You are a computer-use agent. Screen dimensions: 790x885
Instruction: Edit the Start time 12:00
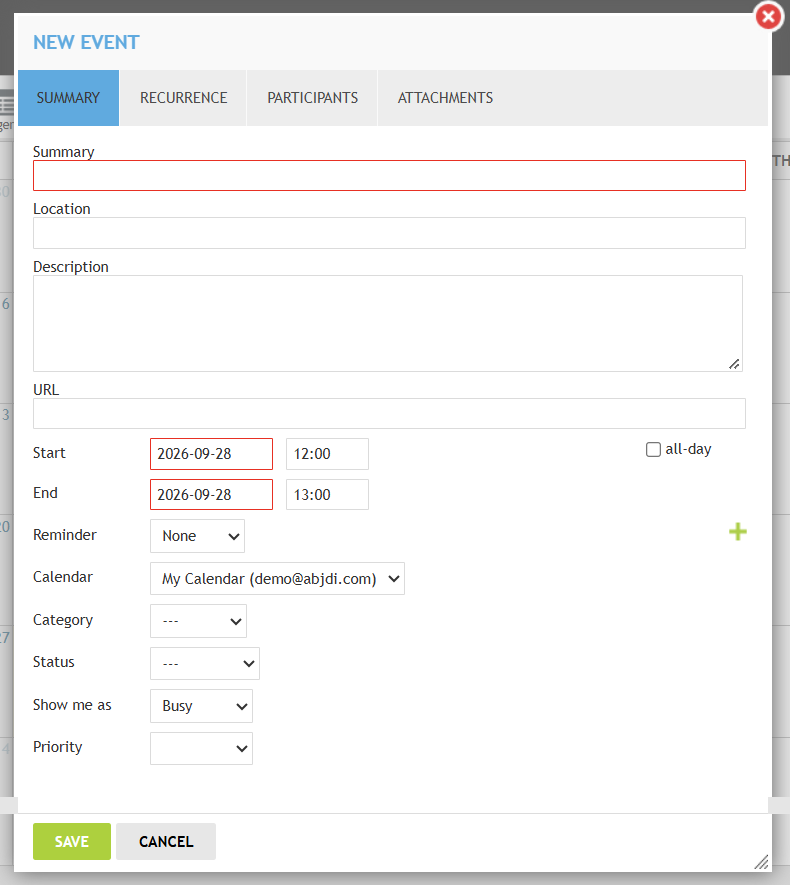click(x=327, y=454)
